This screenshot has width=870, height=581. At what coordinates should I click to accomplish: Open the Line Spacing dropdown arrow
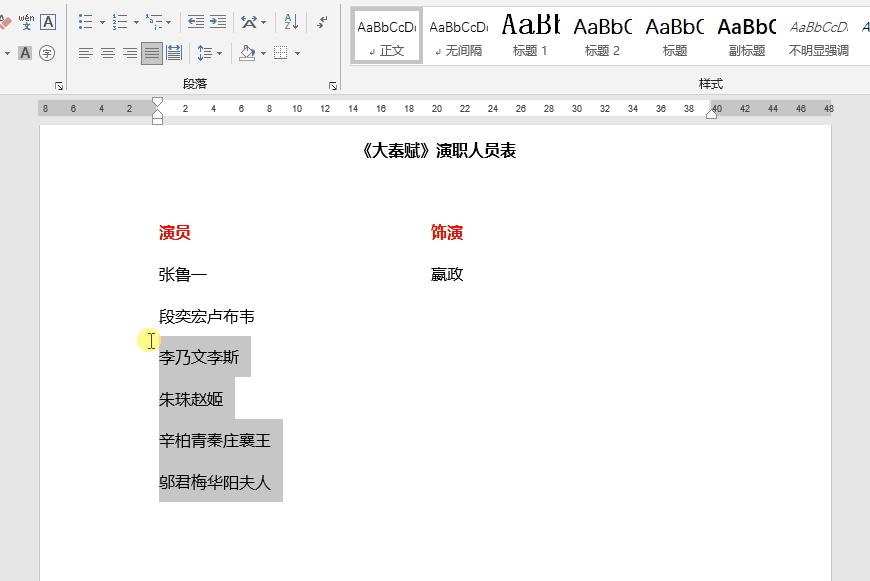(x=219, y=52)
